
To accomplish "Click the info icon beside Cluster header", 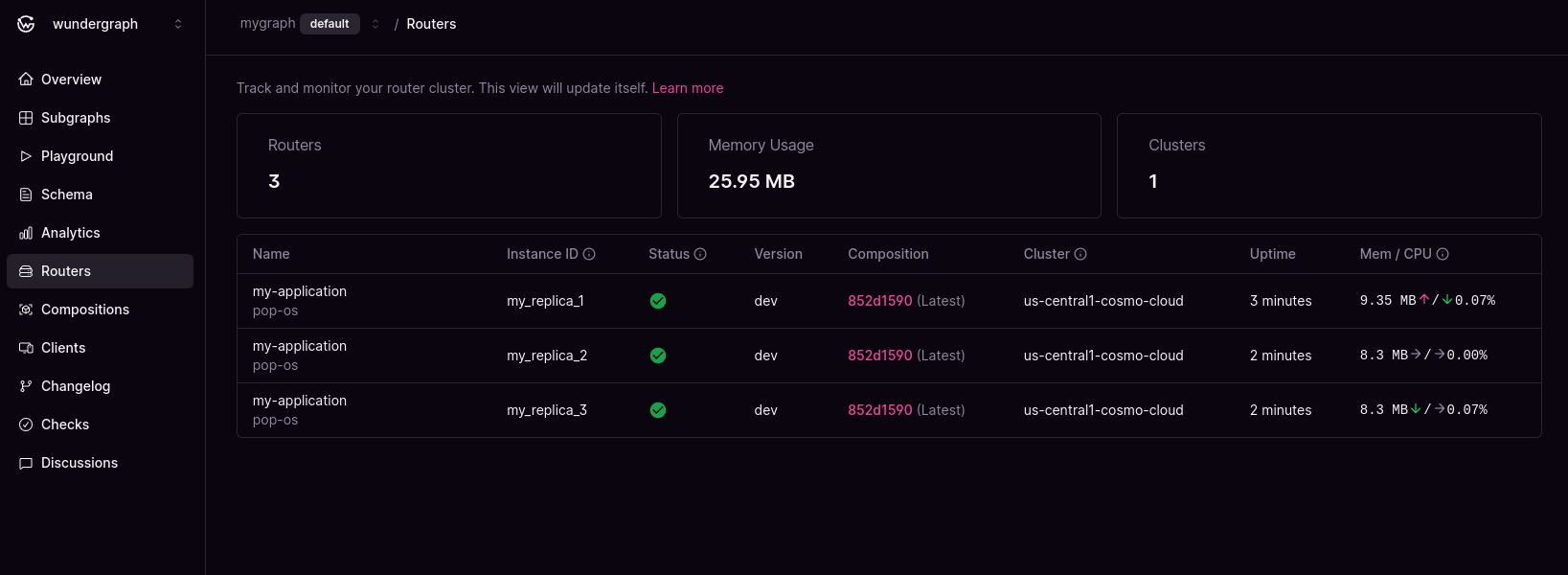I will pyautogui.click(x=1080, y=254).
